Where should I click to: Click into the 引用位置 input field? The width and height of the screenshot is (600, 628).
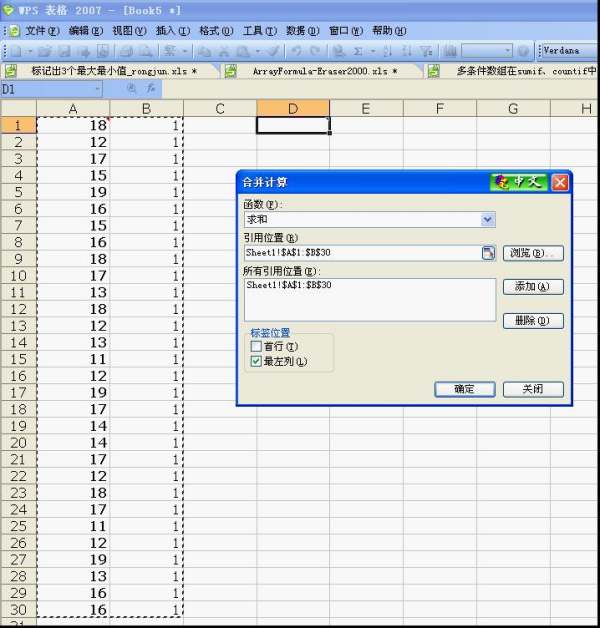[360, 253]
